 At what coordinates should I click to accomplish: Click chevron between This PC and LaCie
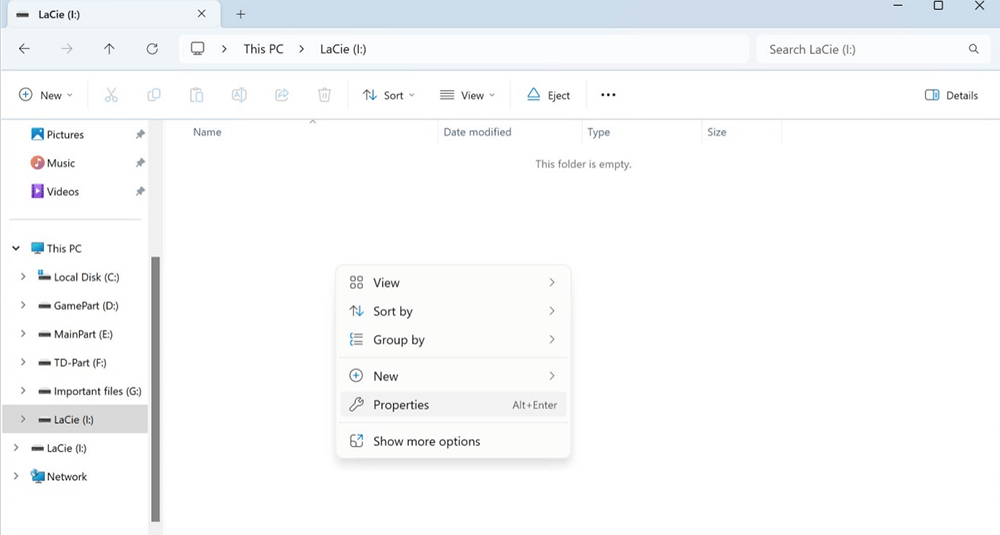(302, 49)
